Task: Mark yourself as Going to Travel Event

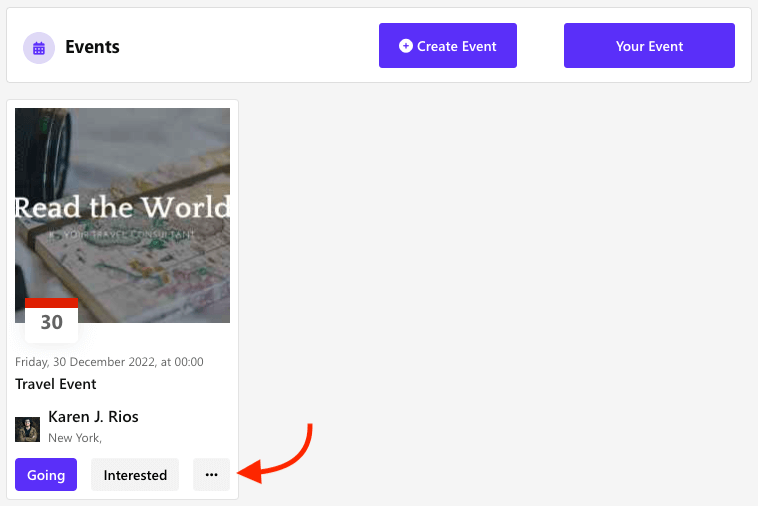Action: [x=46, y=475]
